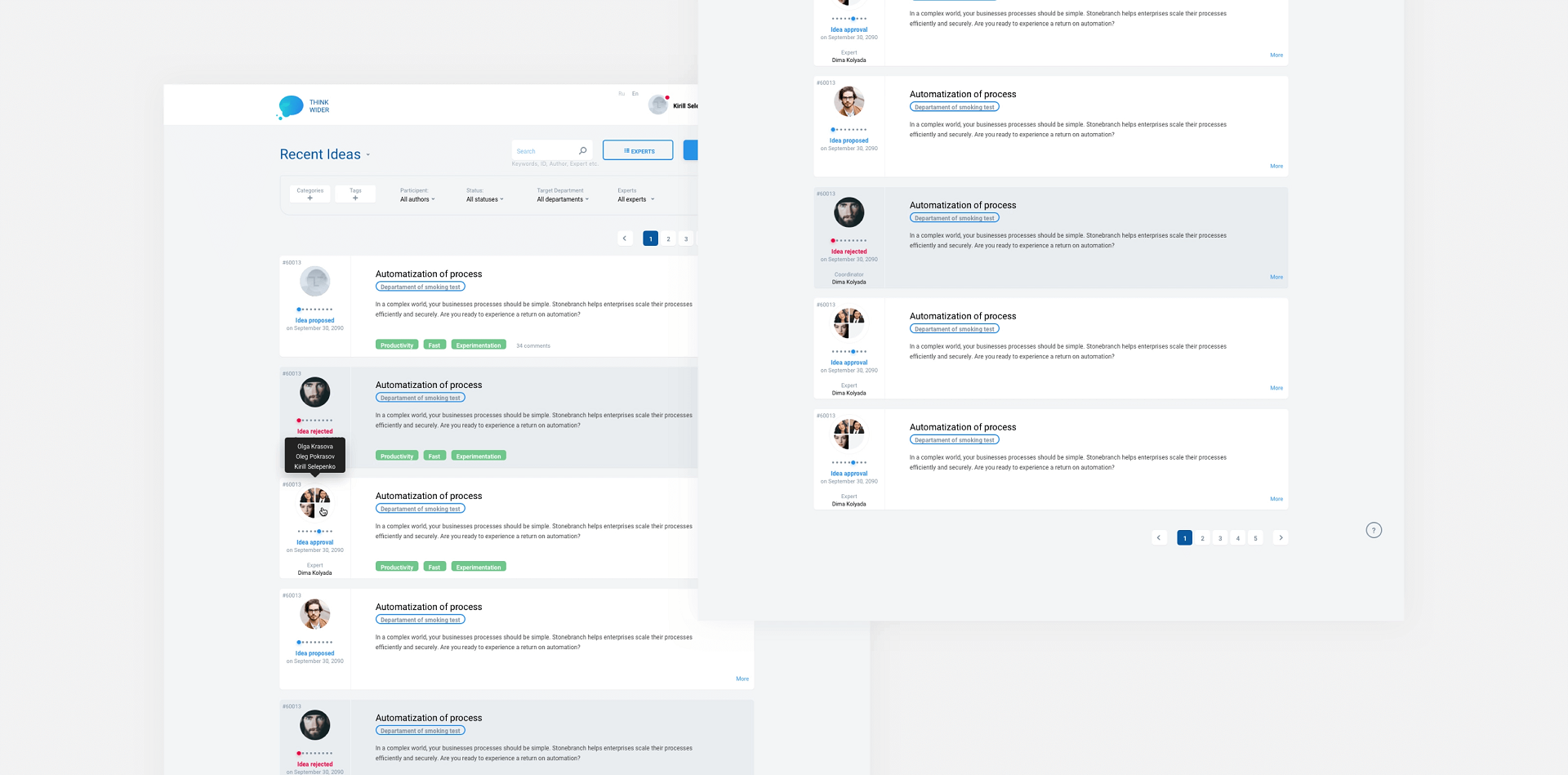
Task: Click the magnifier icon in the search box
Action: click(x=582, y=151)
